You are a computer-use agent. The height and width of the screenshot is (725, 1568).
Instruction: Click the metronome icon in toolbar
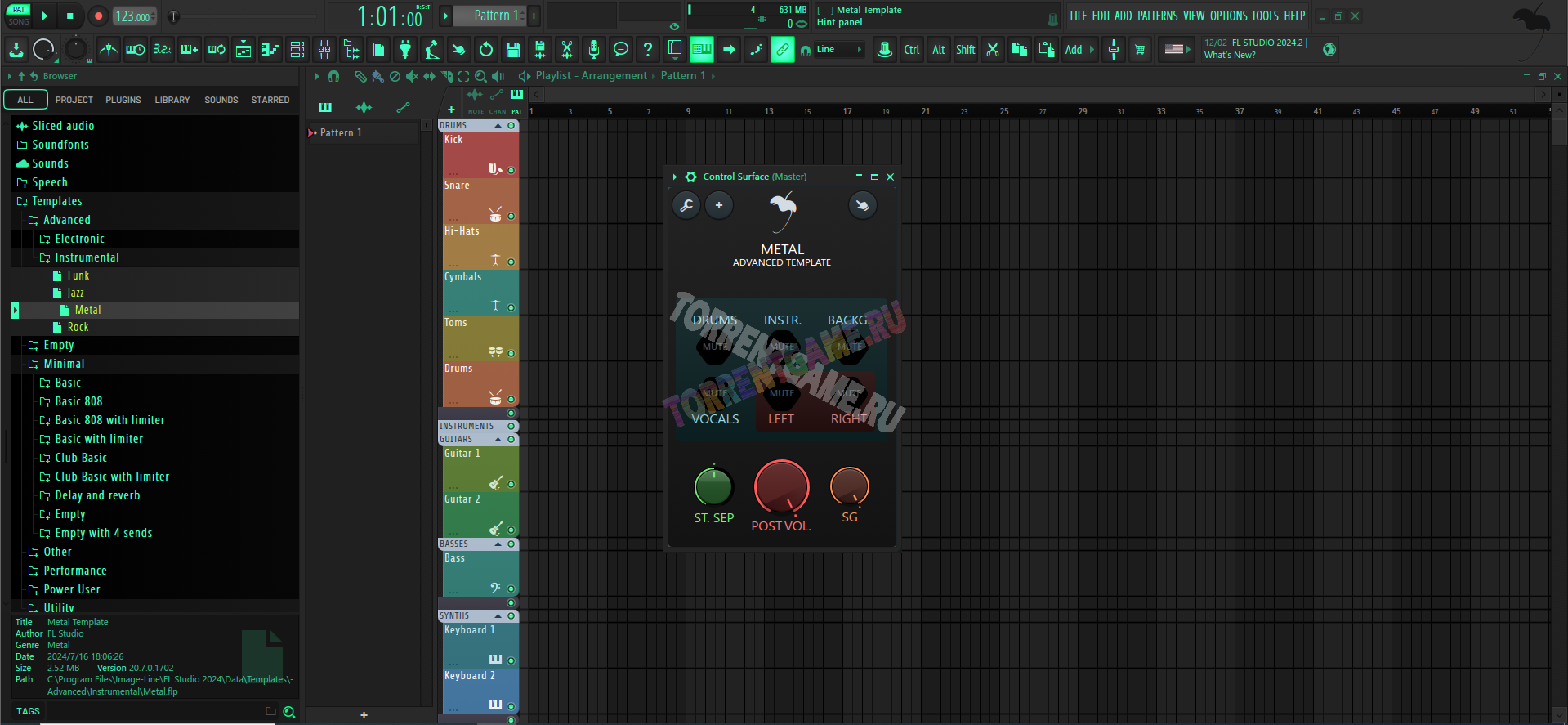tap(108, 50)
